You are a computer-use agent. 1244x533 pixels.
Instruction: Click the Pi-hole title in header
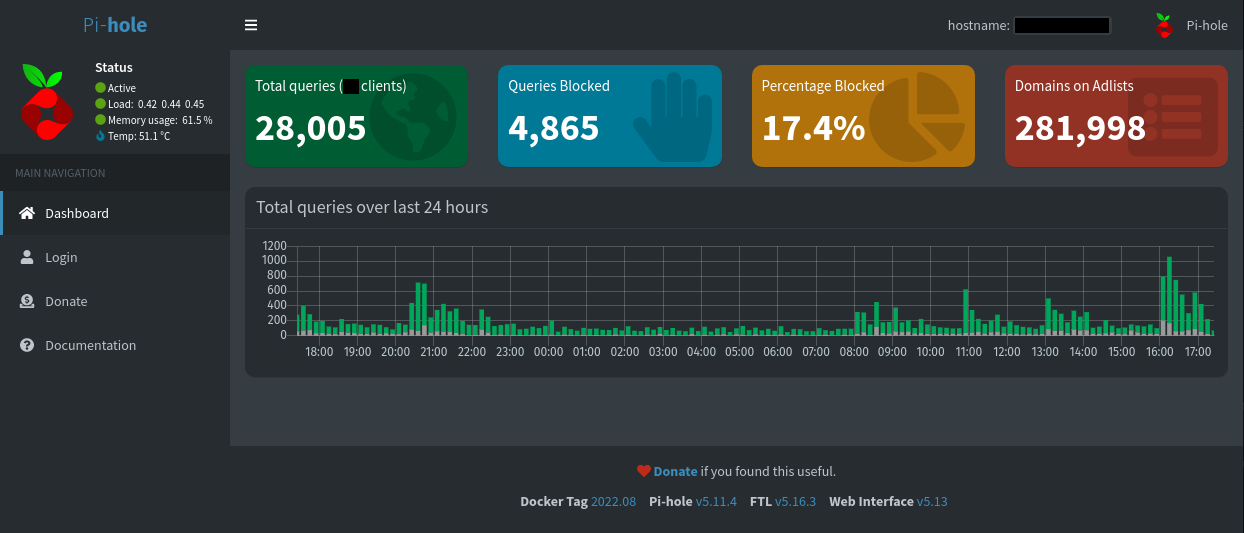click(x=115, y=25)
